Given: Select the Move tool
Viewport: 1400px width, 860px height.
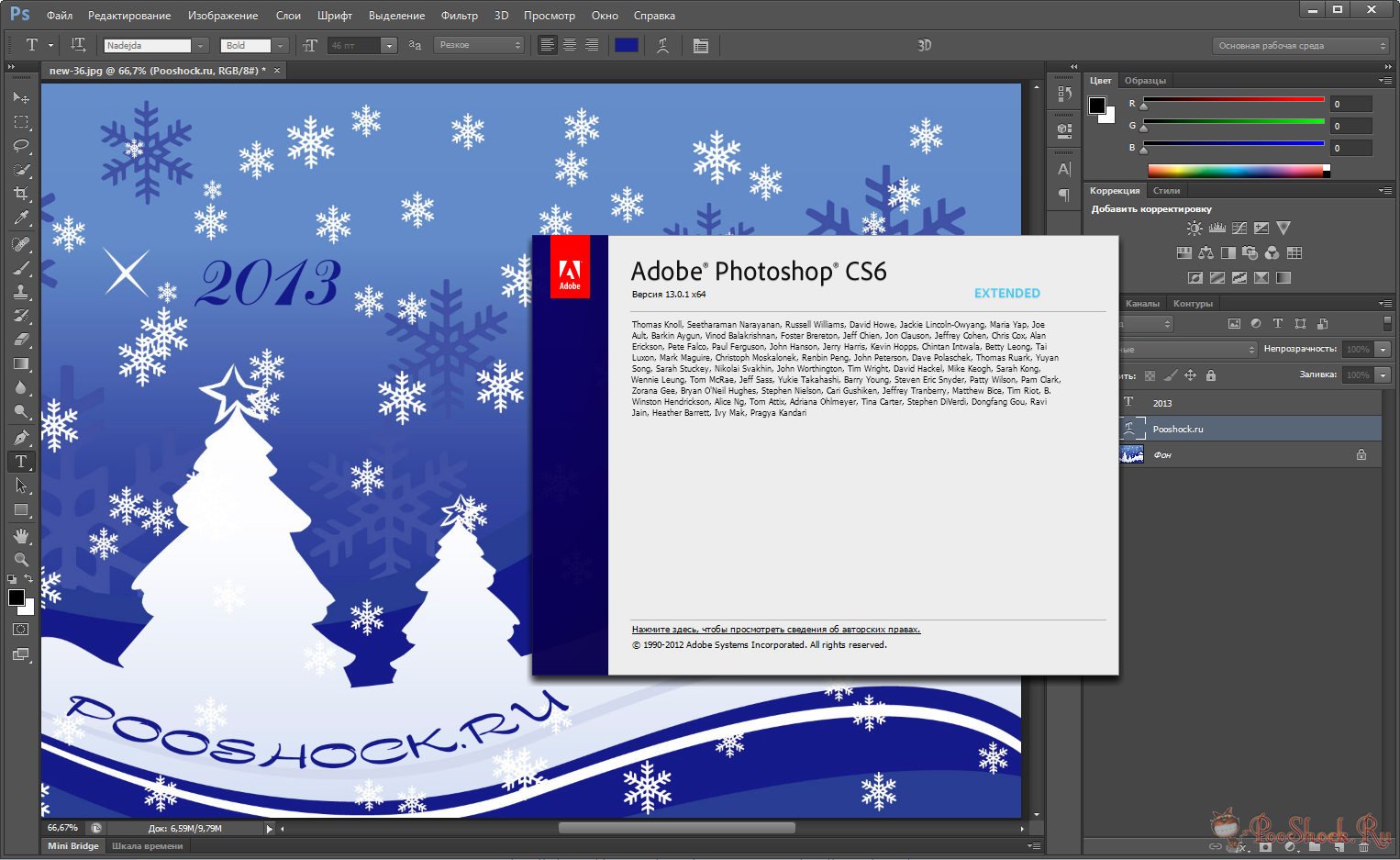Looking at the screenshot, I should pos(20,97).
